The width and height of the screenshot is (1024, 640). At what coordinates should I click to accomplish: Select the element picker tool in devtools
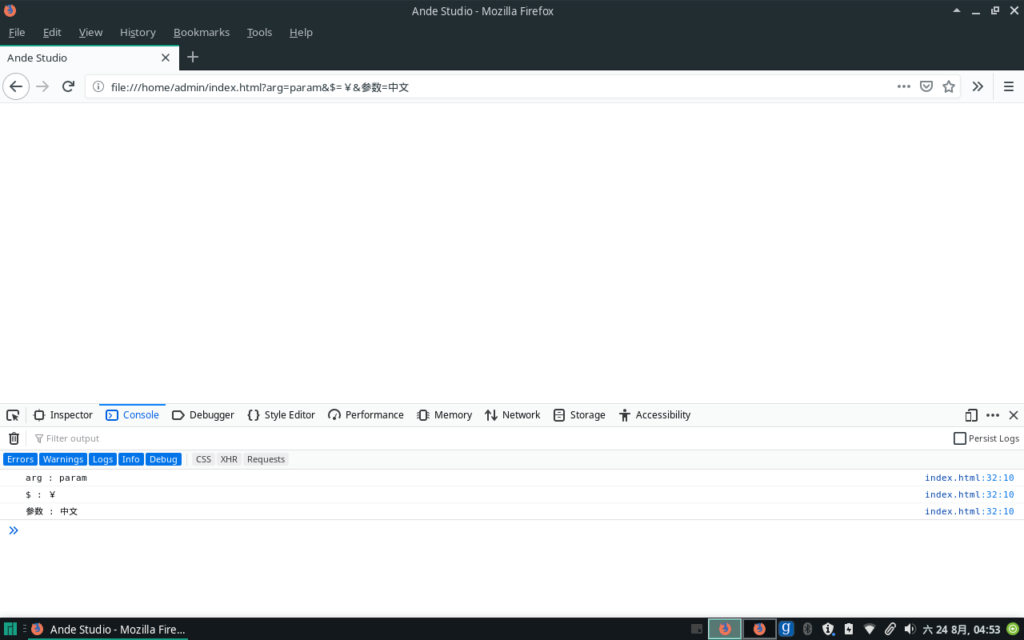pyautogui.click(x=13, y=415)
